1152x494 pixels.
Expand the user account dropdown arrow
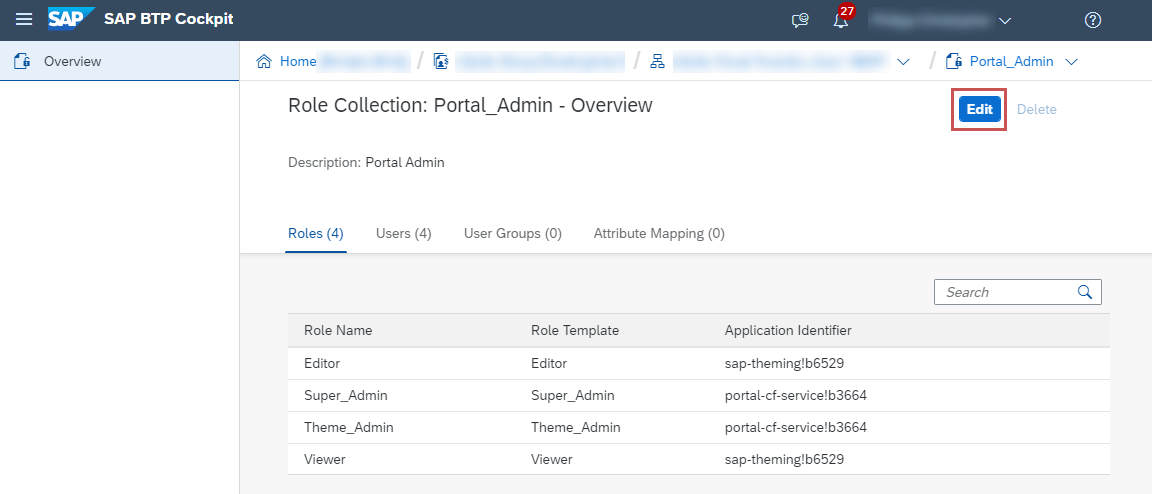coord(1005,21)
